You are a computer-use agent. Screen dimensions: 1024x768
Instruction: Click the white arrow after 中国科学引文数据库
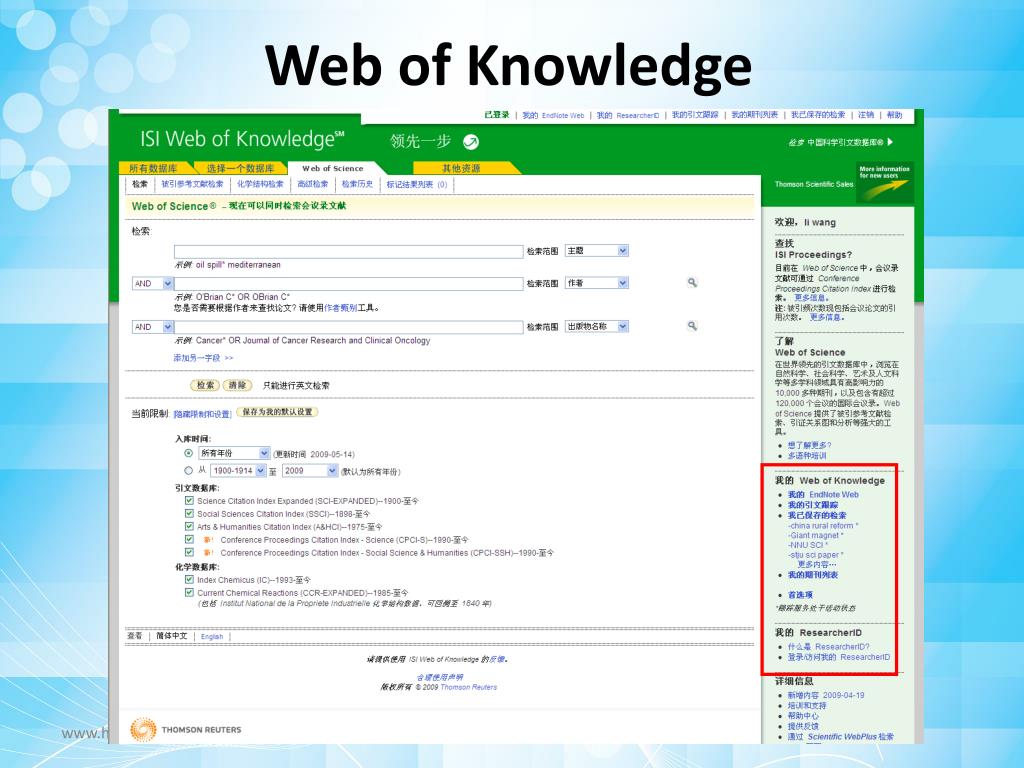click(890, 142)
